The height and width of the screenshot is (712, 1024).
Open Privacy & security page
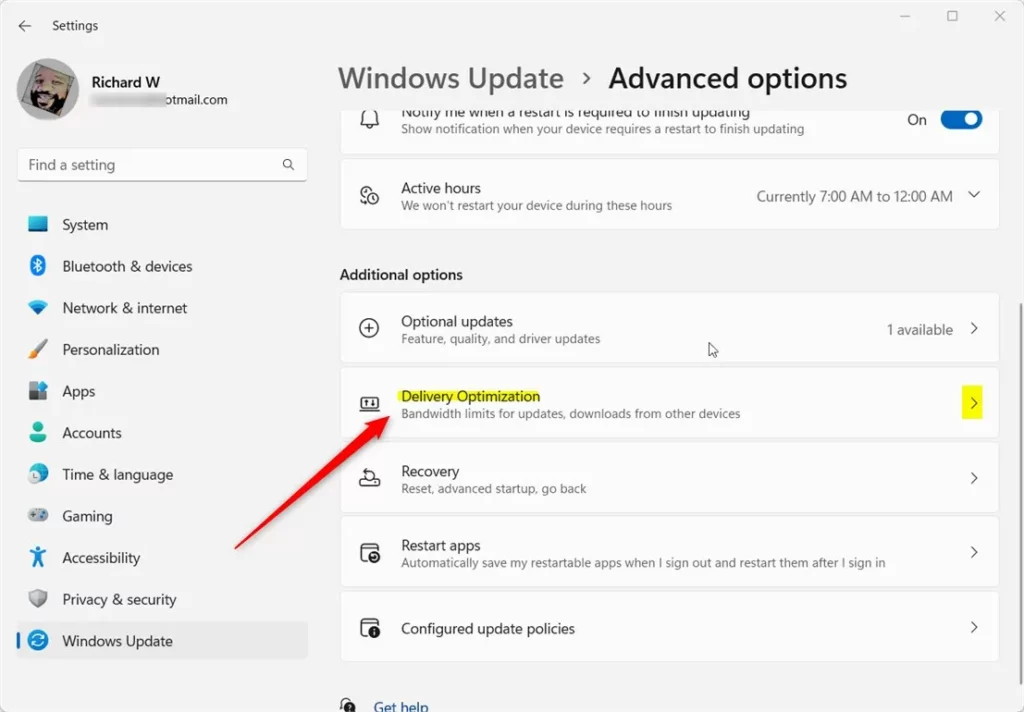tap(162, 599)
